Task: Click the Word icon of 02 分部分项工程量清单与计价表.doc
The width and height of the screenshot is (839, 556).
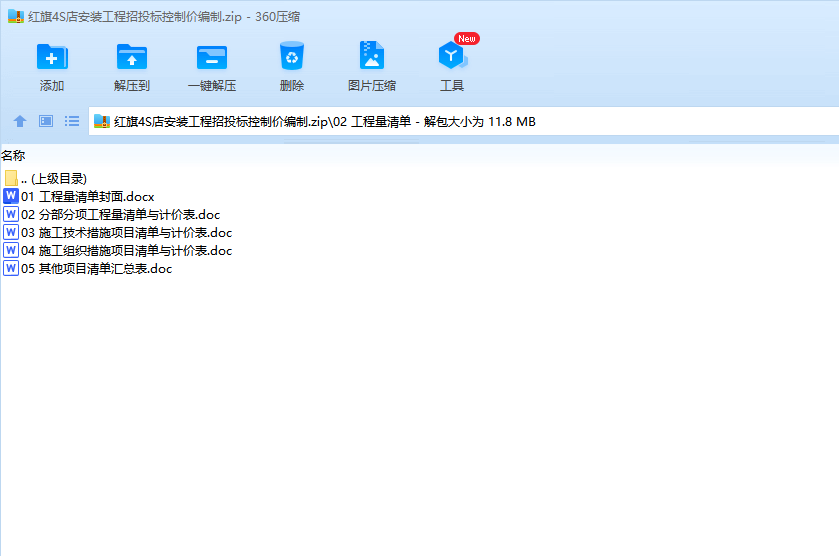Action: point(11,214)
